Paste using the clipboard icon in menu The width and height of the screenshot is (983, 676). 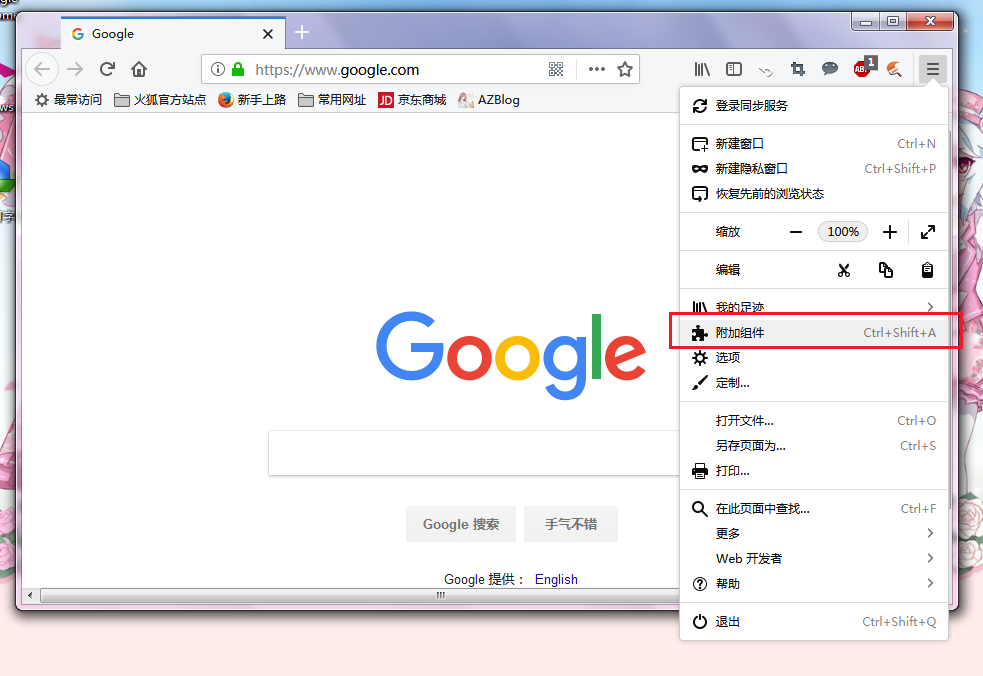pos(927,270)
